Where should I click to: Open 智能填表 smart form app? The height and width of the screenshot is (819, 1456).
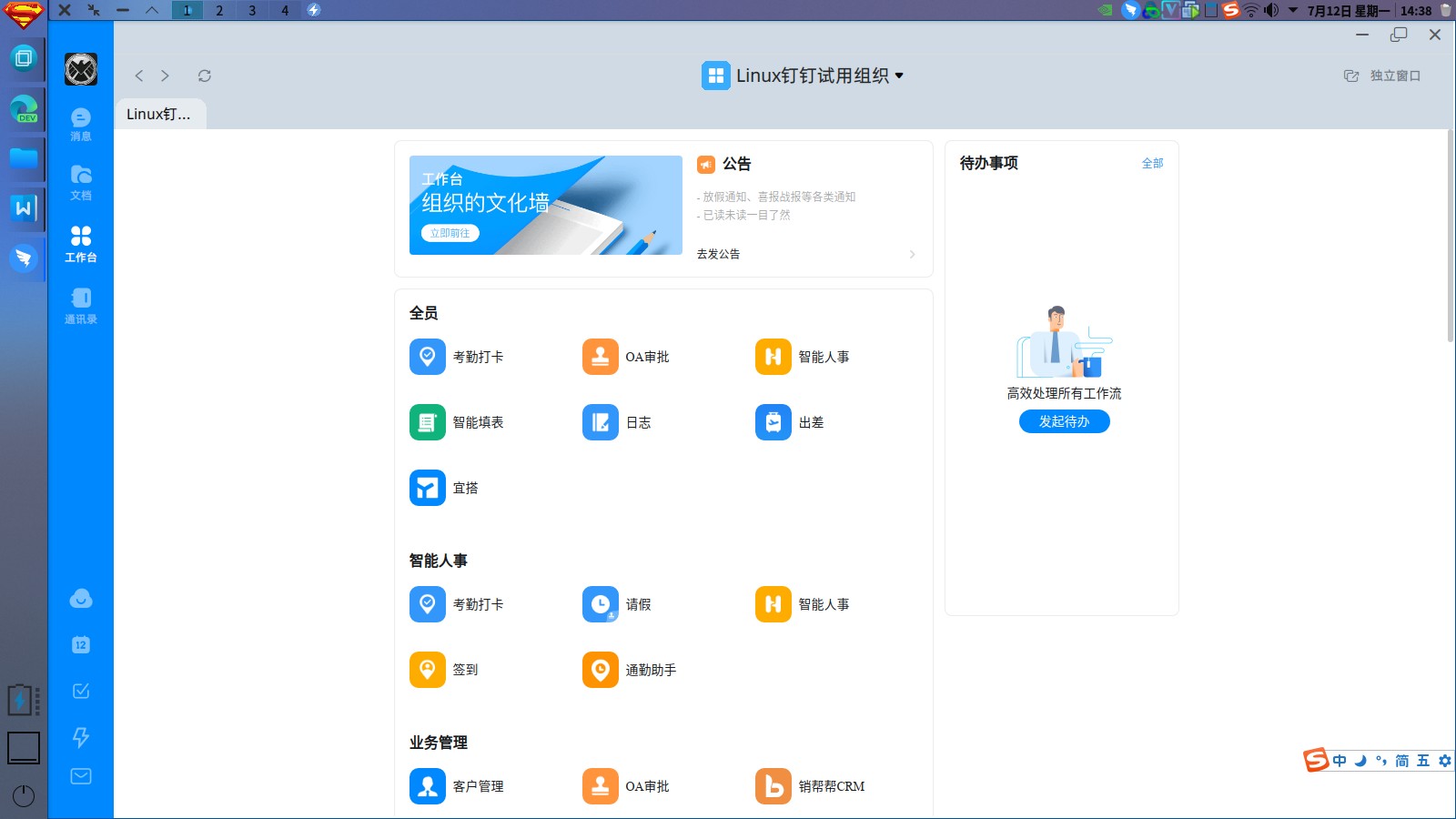click(427, 422)
